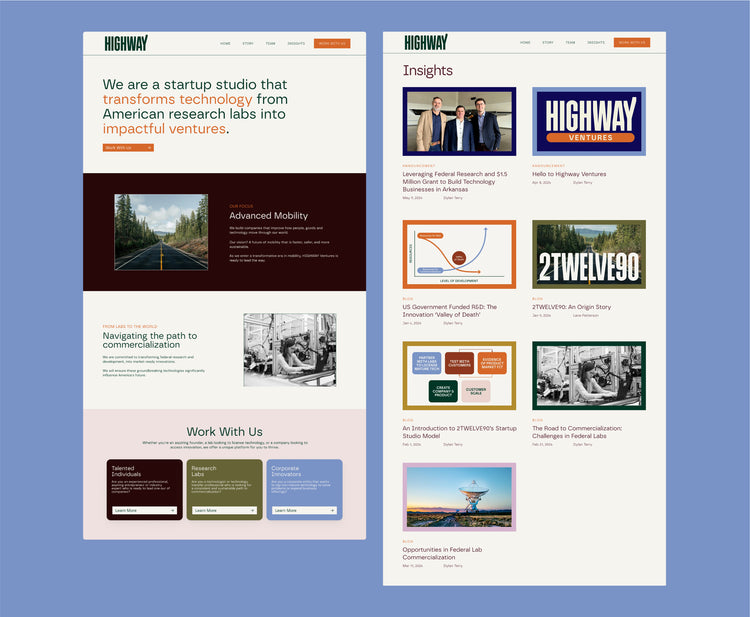Expand Learn More in the Corporate Innovators card

pyautogui.click(x=304, y=510)
